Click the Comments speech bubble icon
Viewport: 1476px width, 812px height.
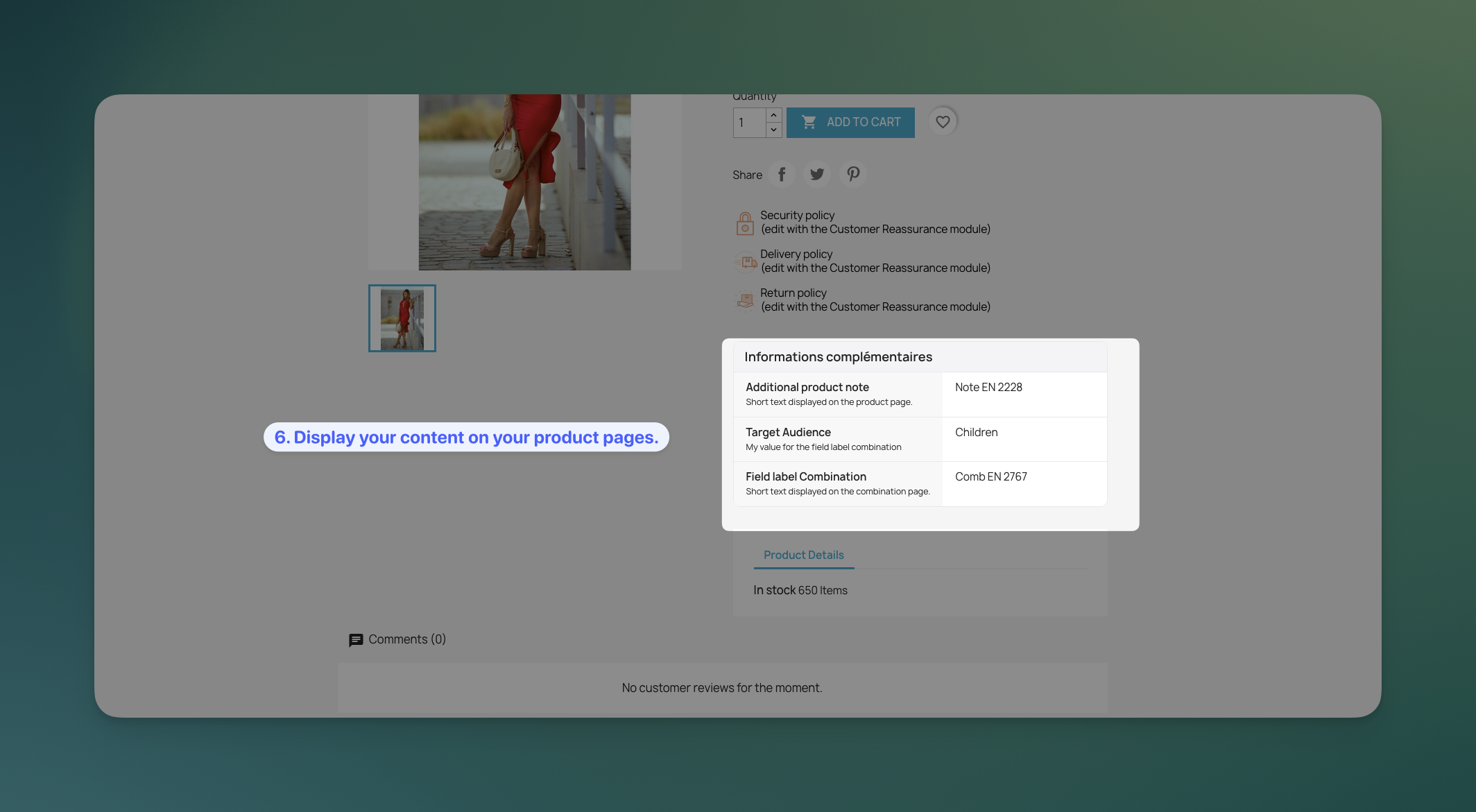(x=356, y=640)
